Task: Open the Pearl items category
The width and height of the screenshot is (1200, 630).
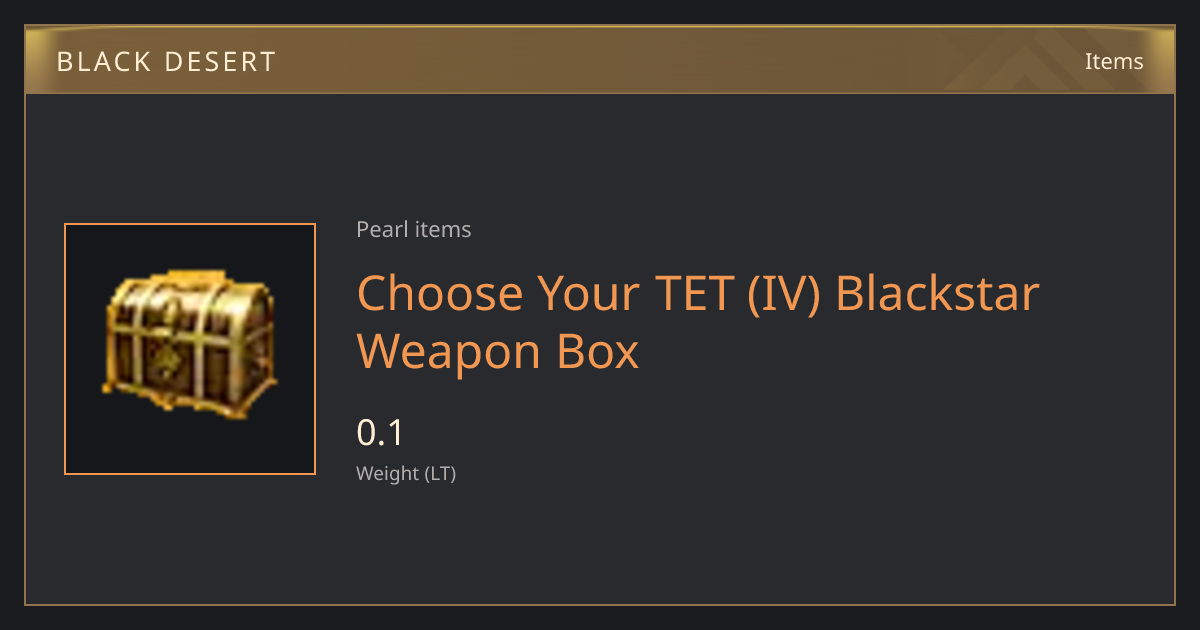Action: 414,229
